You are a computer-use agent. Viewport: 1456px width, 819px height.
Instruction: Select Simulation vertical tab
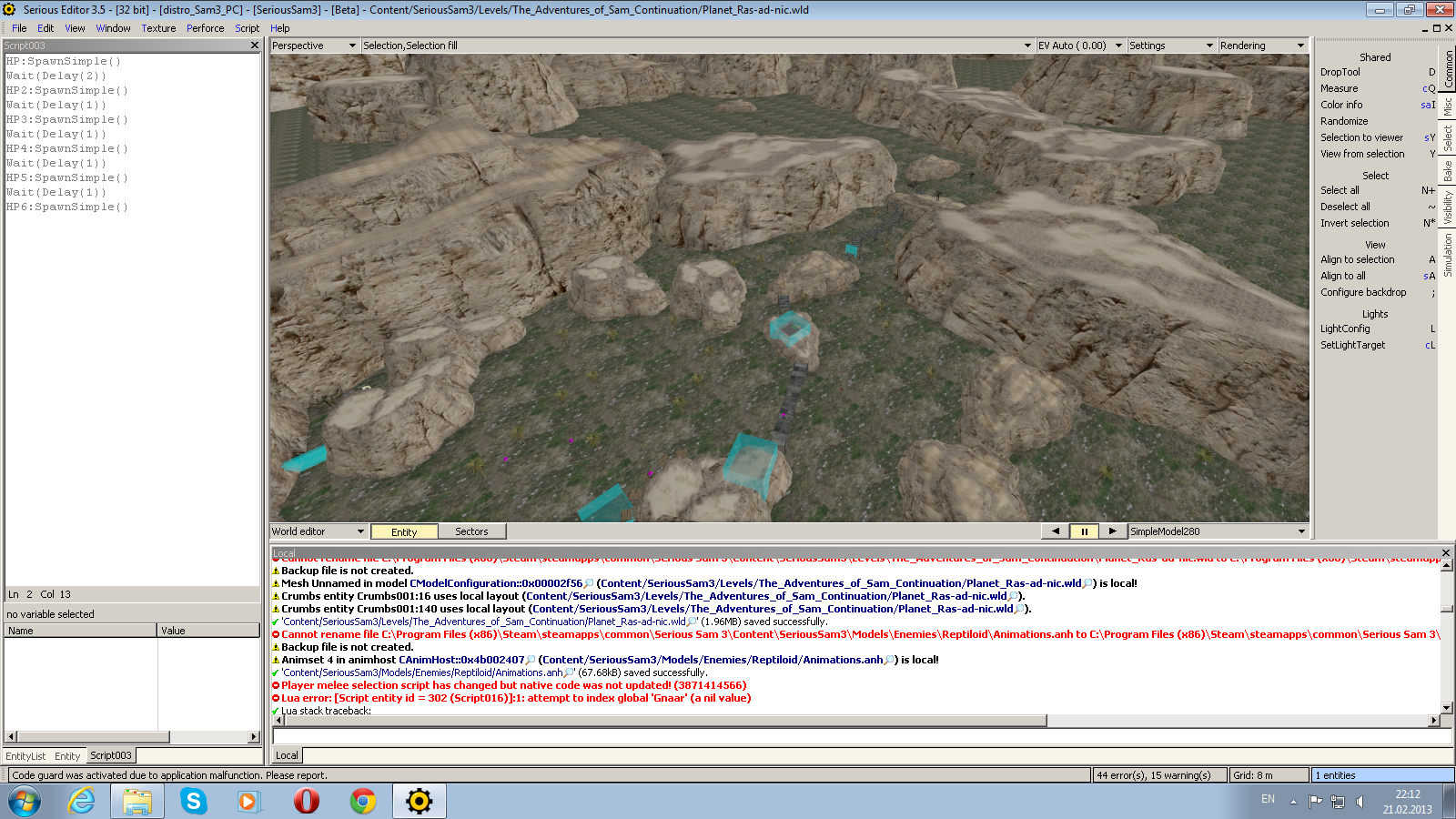pos(1448,256)
